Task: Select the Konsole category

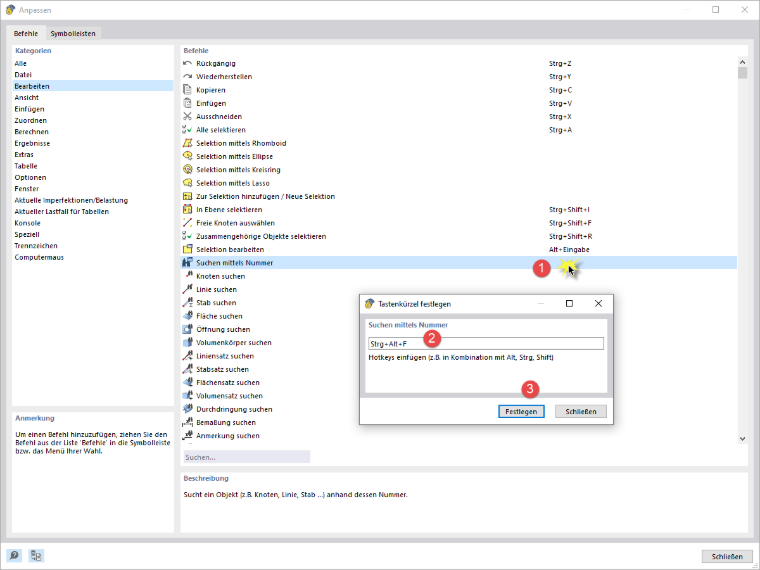Action: pos(93,223)
